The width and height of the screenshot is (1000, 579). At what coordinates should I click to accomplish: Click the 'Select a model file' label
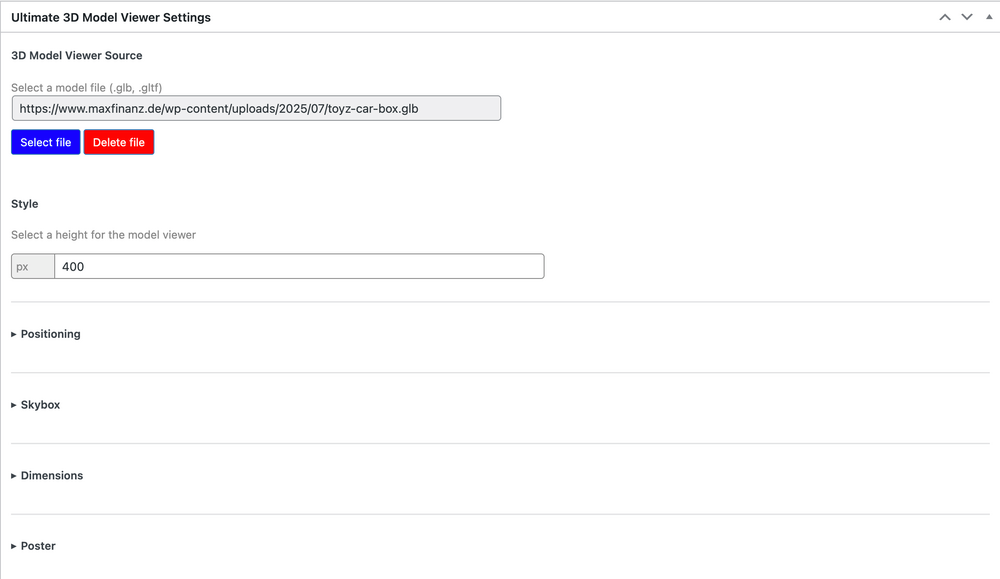pyautogui.click(x=86, y=88)
